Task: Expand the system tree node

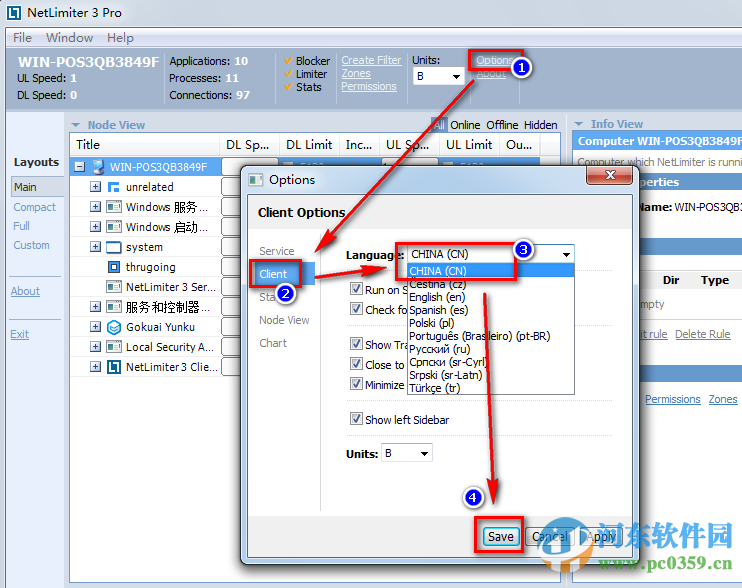Action: [x=95, y=247]
